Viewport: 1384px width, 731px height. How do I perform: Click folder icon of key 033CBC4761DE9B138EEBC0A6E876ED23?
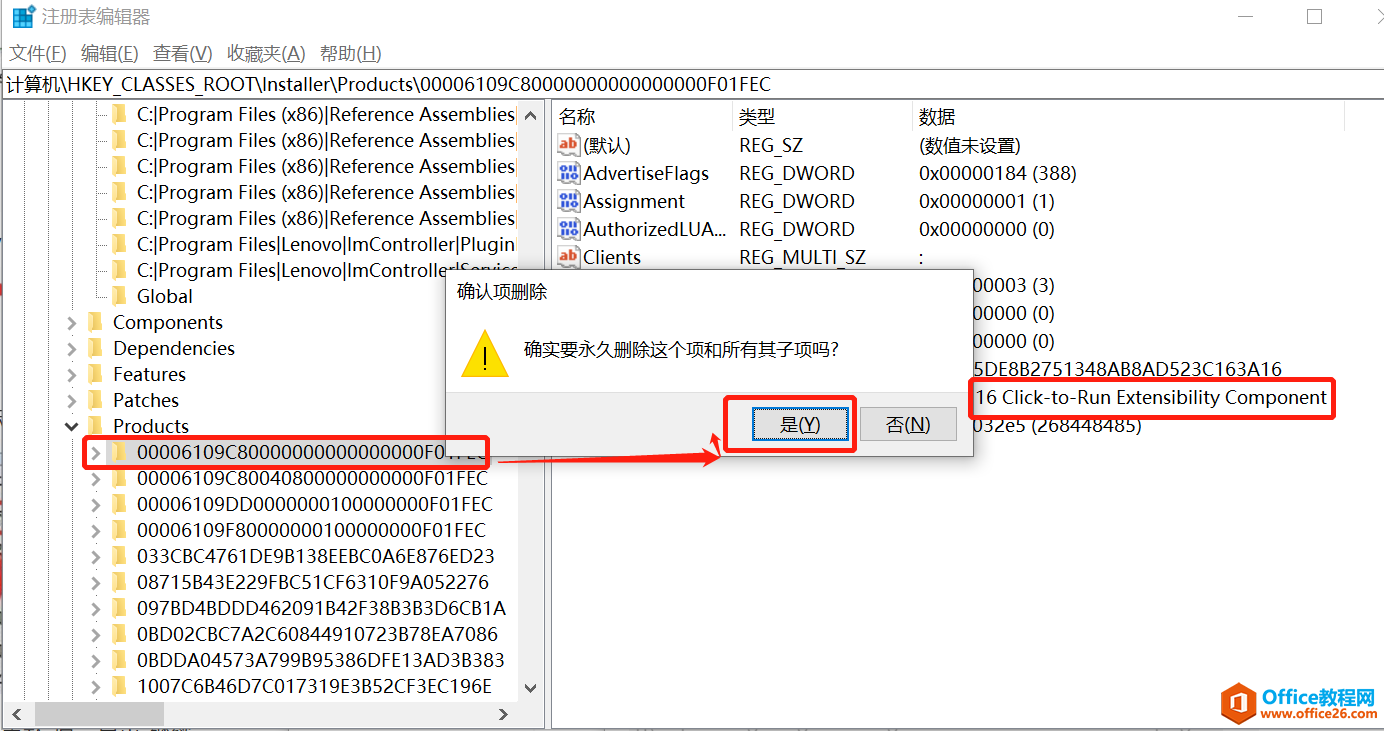[120, 556]
